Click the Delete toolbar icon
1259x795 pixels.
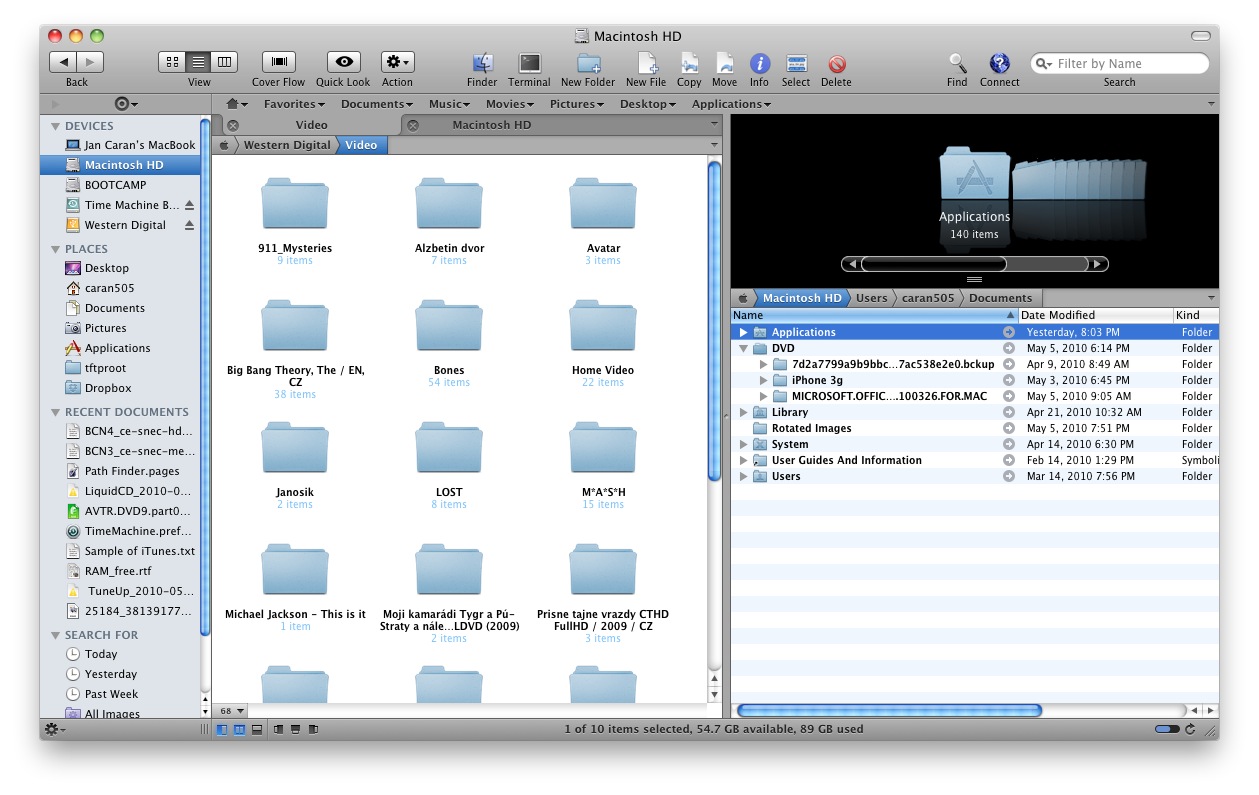836,63
